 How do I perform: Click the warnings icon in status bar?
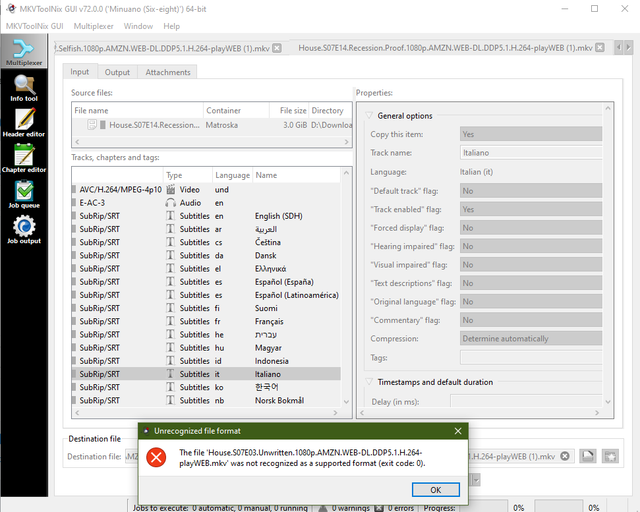(323, 508)
